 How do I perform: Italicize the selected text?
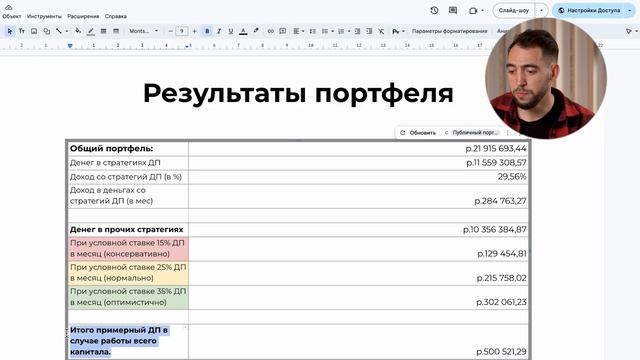coord(219,31)
